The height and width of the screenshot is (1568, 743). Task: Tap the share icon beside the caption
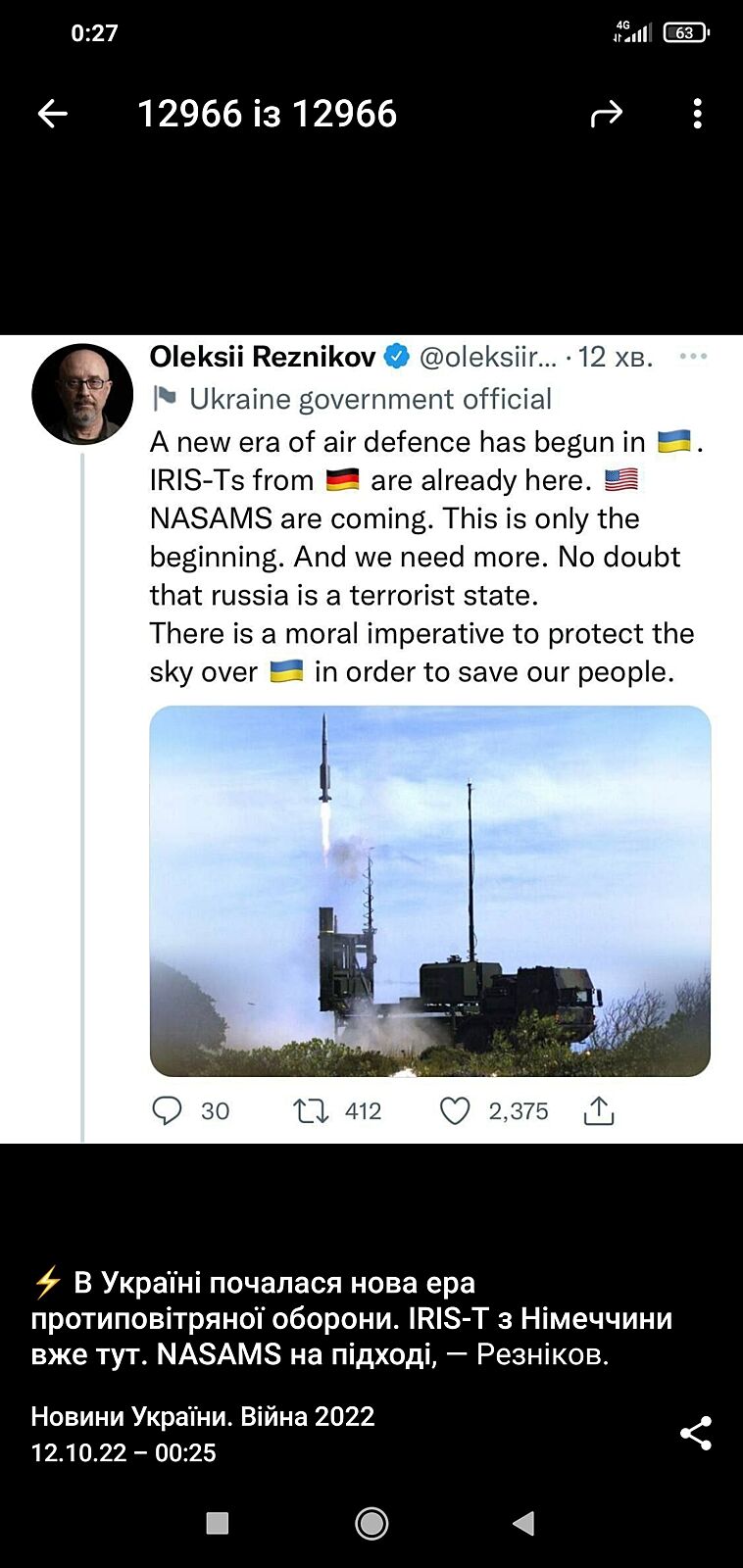[696, 1434]
